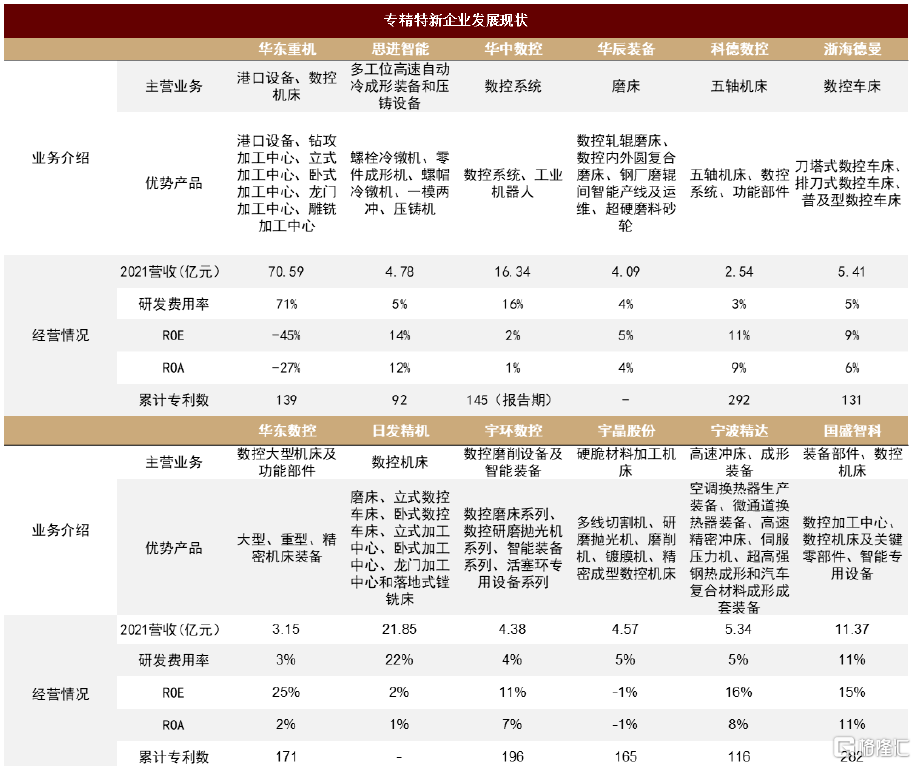Select the 华辰装备 column header
This screenshot has height=766, width=916.
[626, 49]
